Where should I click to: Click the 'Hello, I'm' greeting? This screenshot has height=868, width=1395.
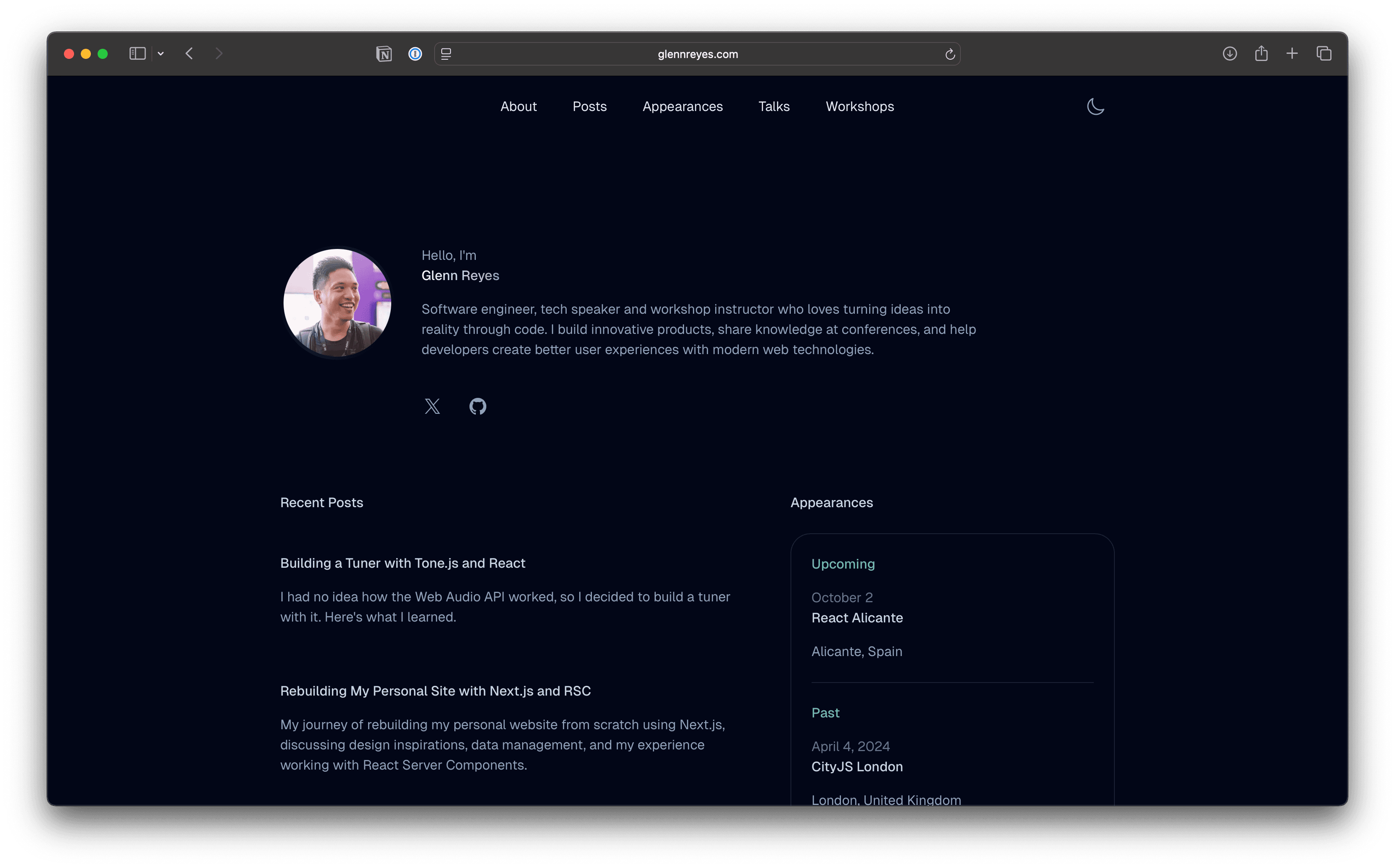click(448, 255)
